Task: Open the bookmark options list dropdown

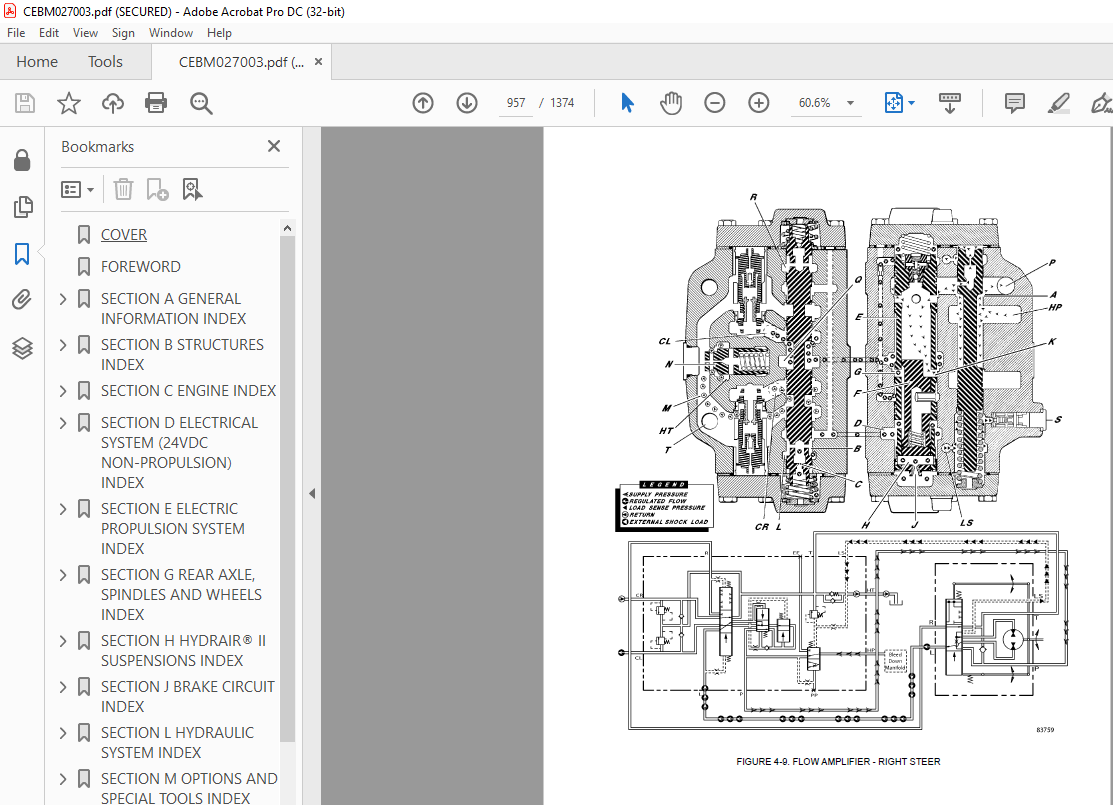Action: (77, 190)
